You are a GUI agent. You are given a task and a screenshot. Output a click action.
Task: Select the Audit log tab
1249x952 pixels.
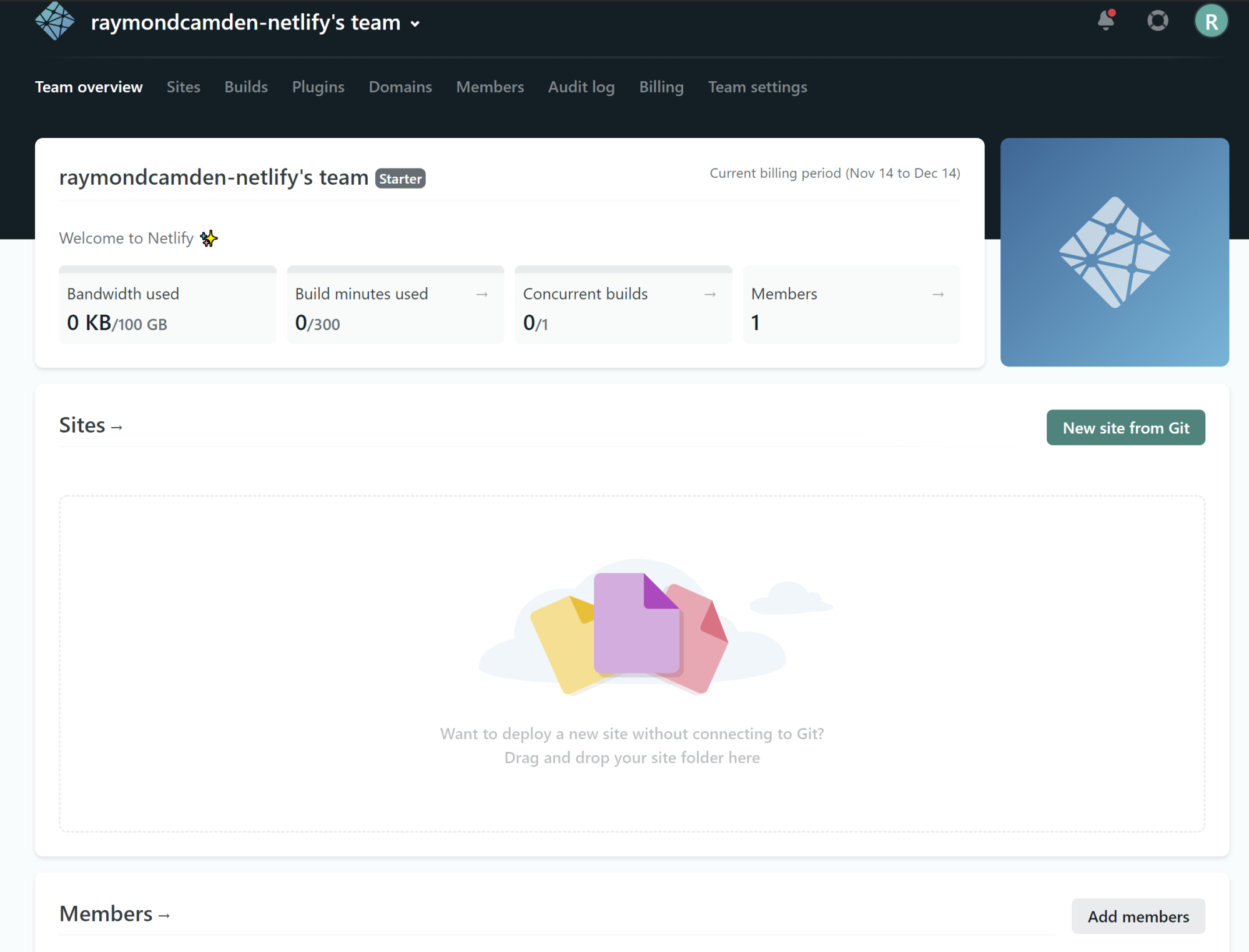tap(581, 87)
